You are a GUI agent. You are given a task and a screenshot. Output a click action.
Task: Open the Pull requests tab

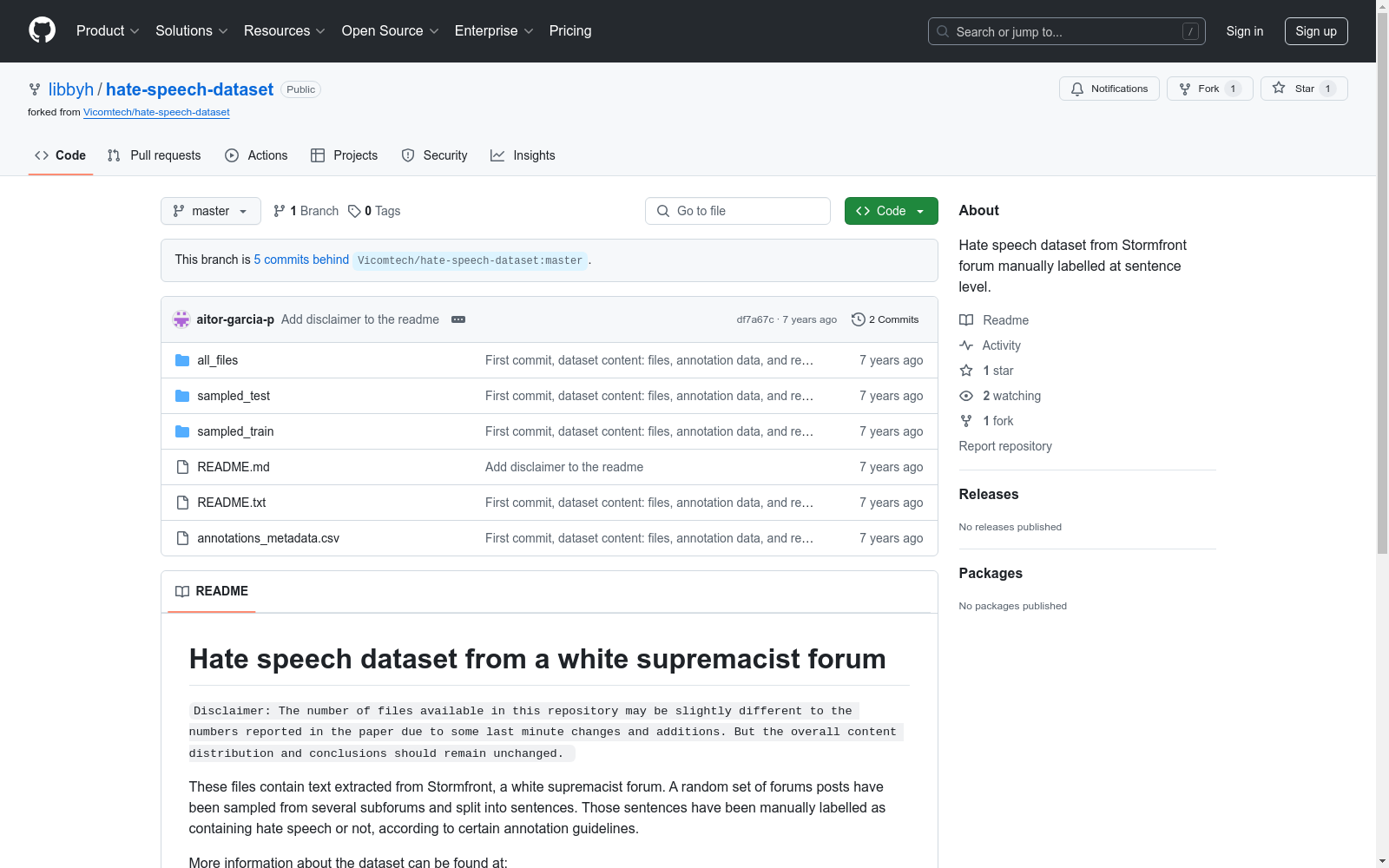pos(155,155)
